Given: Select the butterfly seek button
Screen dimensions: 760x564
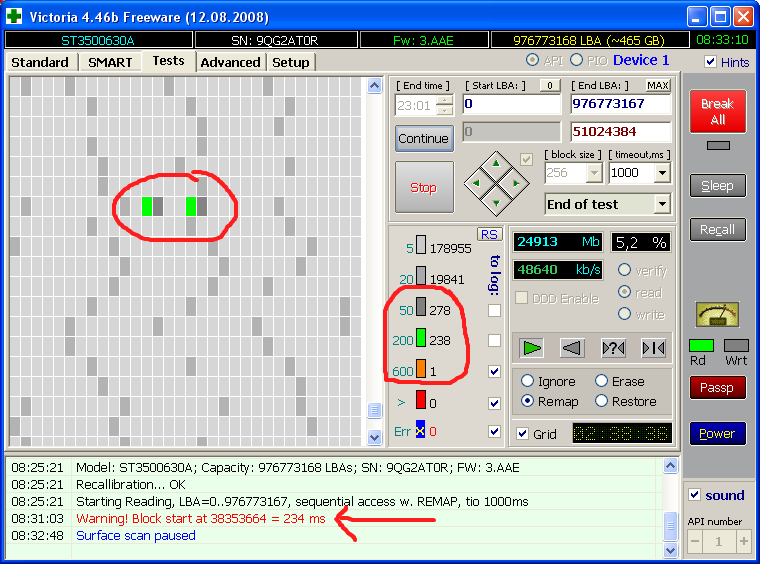Looking at the screenshot, I should (x=653, y=348).
